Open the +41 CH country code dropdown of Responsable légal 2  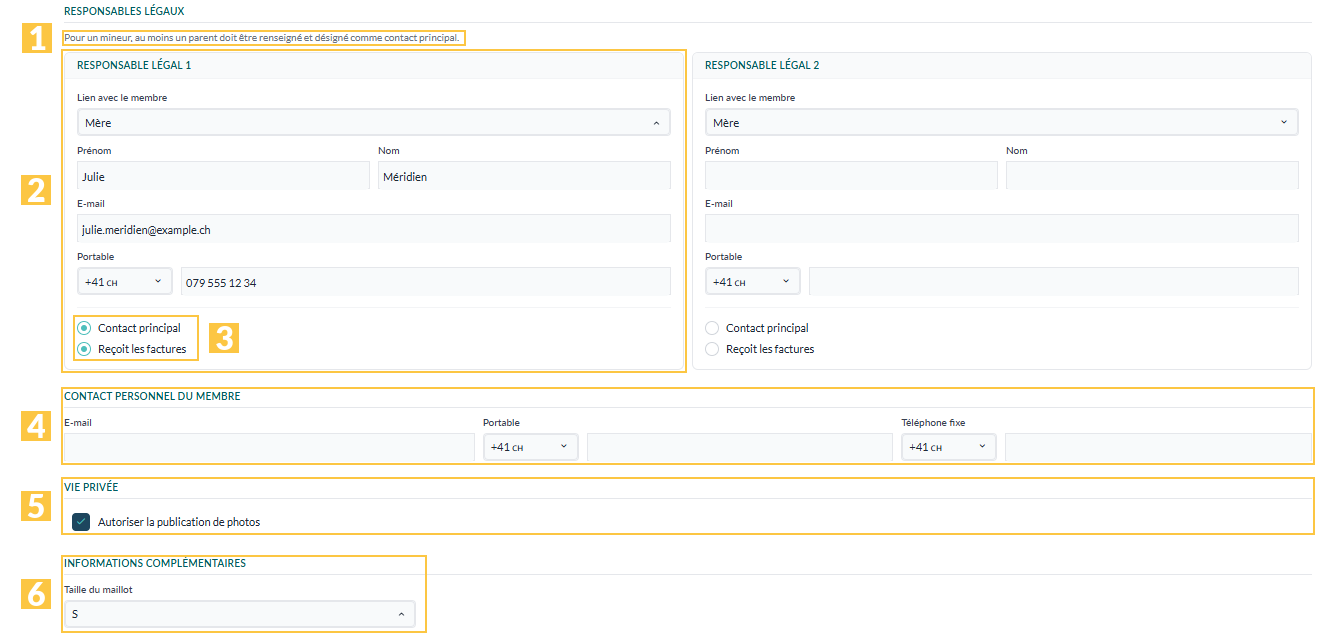[x=753, y=282]
